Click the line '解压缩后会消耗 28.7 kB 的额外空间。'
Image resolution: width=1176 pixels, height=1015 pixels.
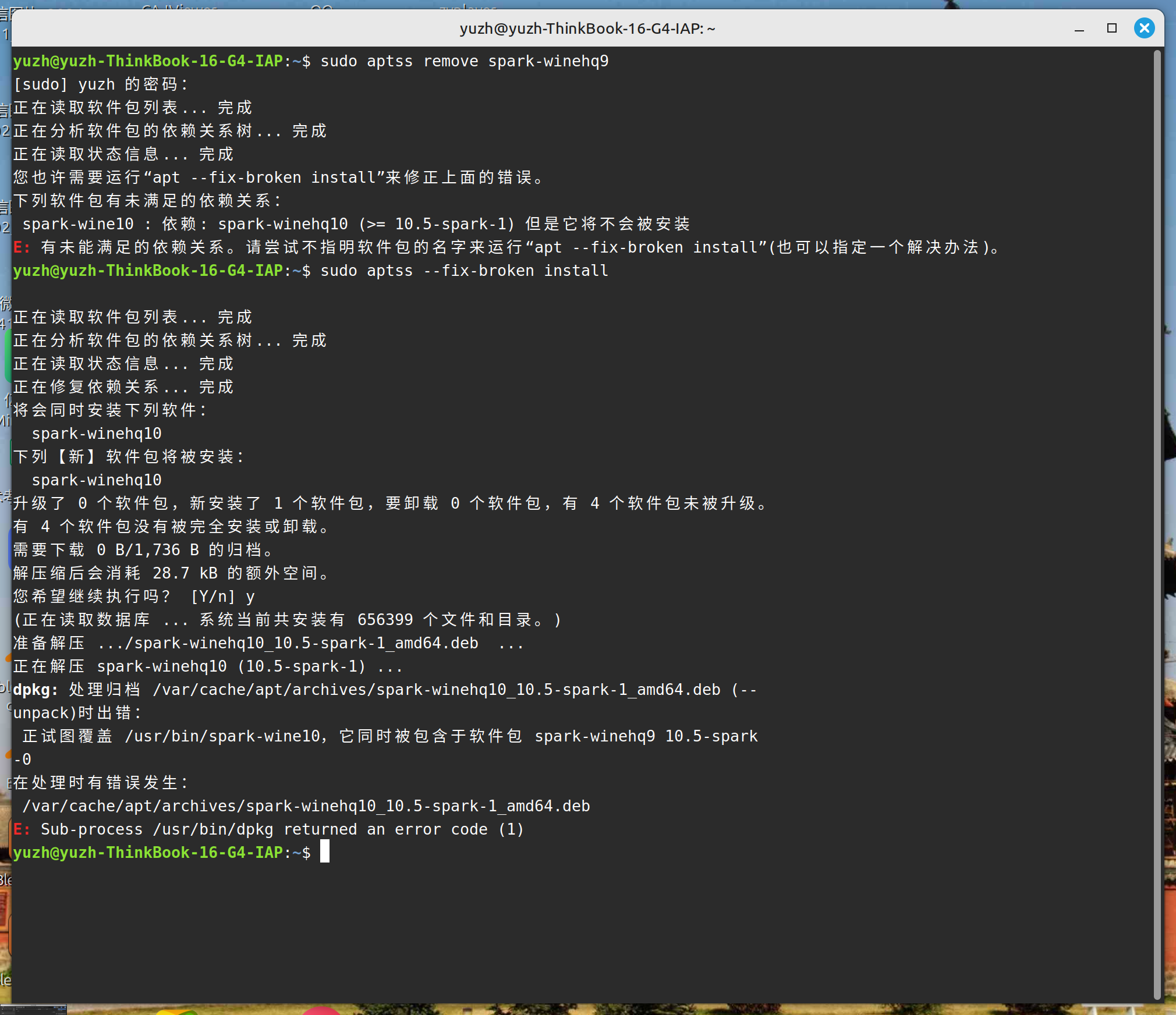click(x=171, y=573)
